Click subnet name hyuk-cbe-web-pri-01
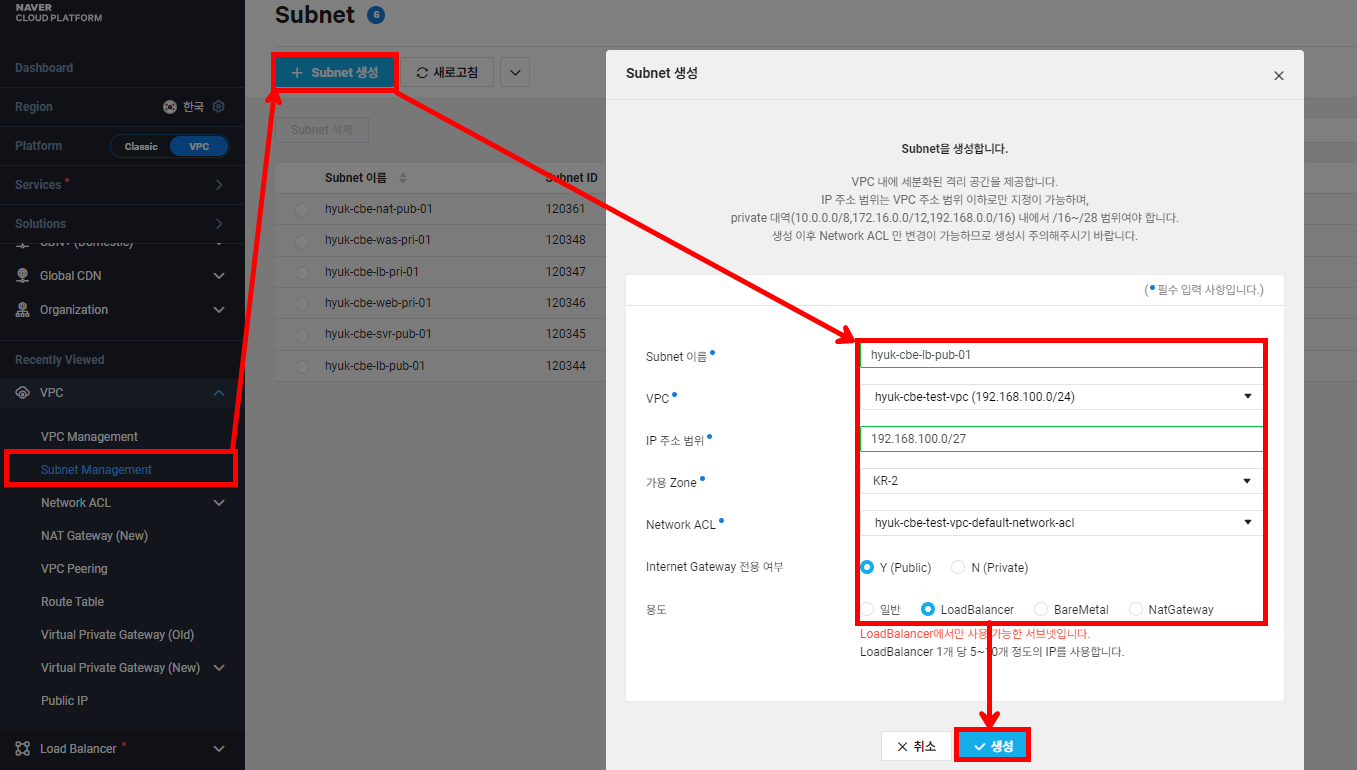Viewport: 1357px width, 770px height. 378,303
